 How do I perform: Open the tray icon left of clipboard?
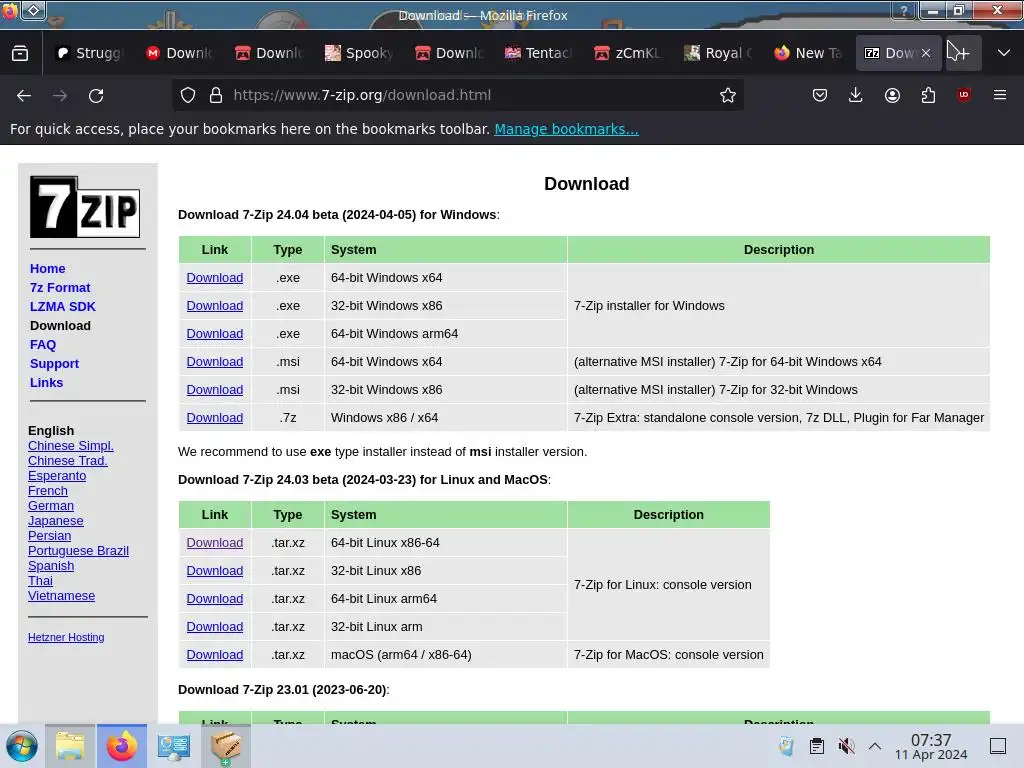787,746
